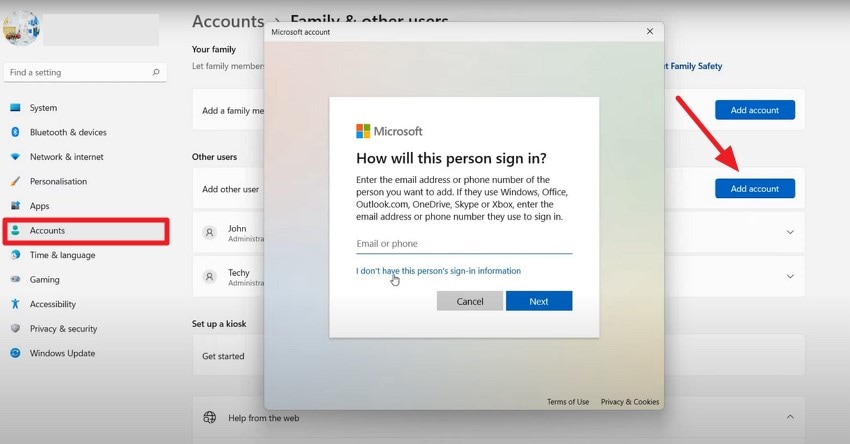Open System settings page

point(43,107)
